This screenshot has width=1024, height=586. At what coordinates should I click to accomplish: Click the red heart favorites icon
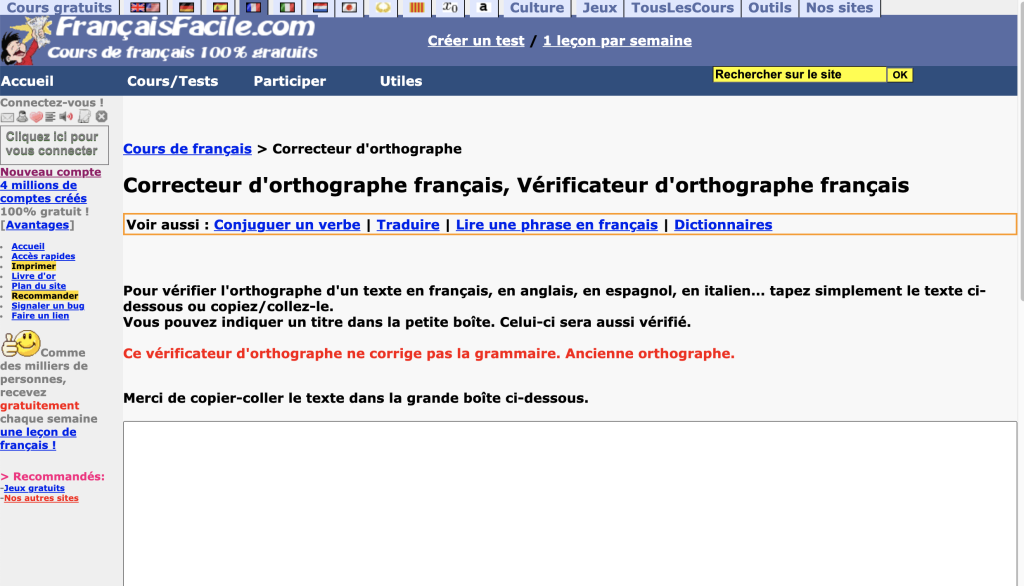click(37, 117)
